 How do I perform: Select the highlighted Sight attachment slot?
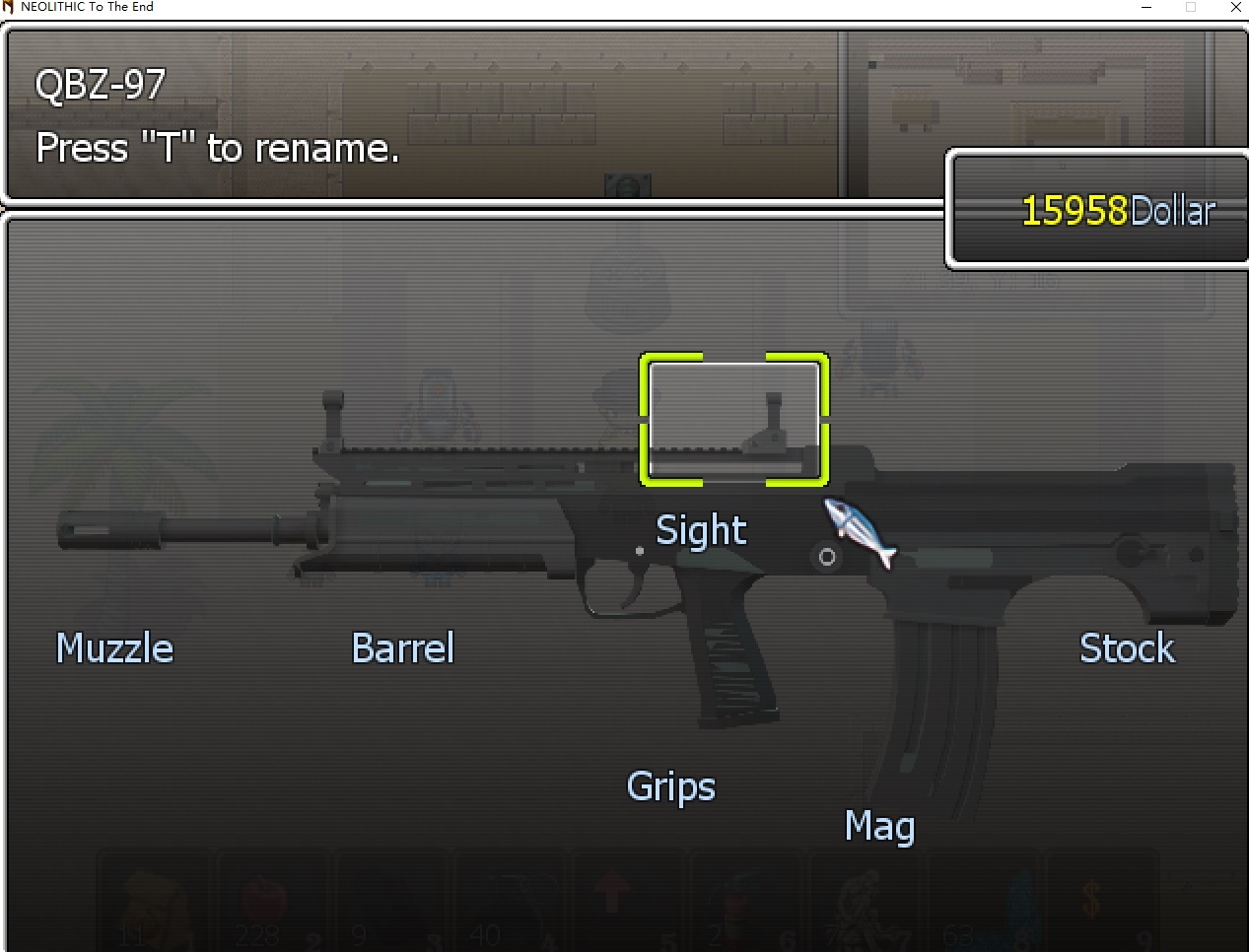click(733, 420)
